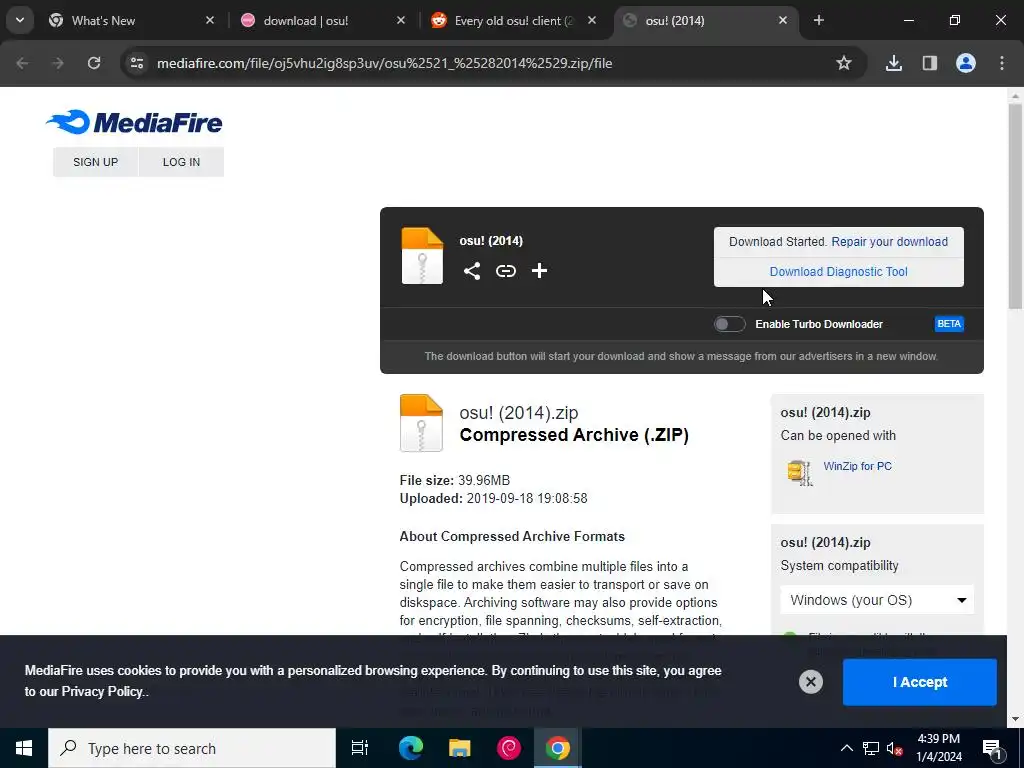Open a new browser tab
This screenshot has height=768, width=1024.
[x=818, y=20]
